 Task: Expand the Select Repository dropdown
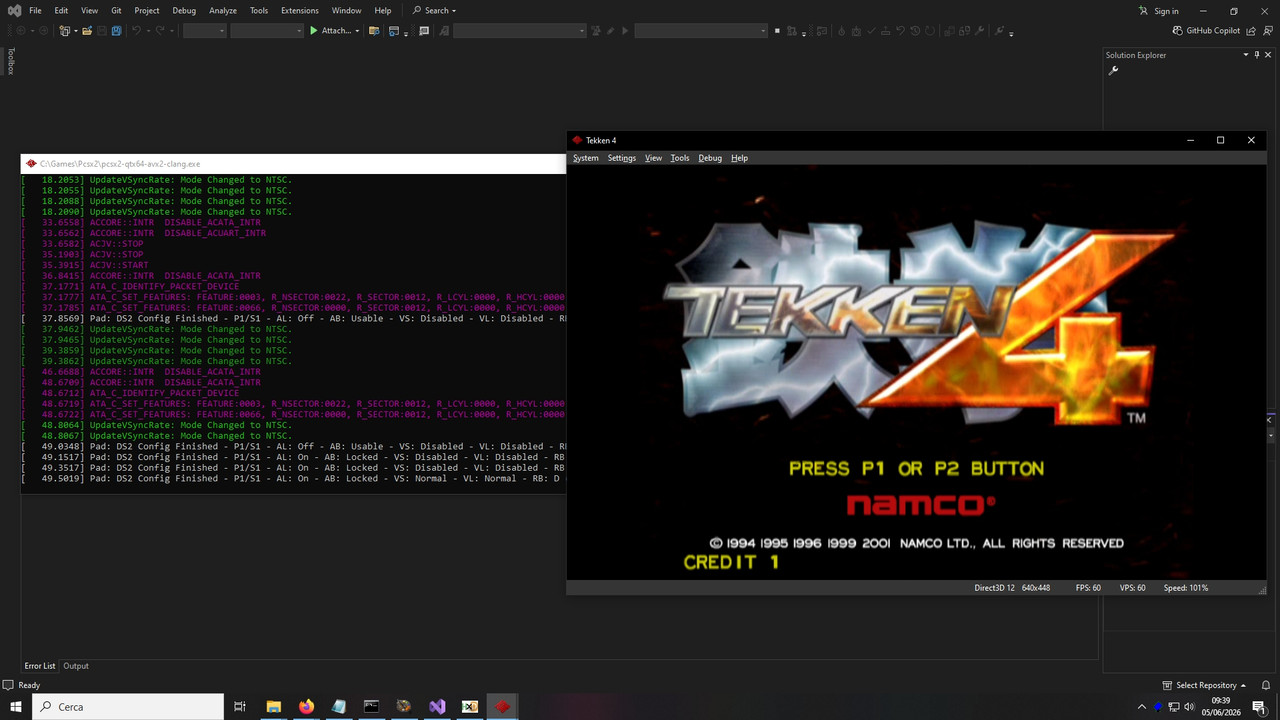coord(1243,685)
